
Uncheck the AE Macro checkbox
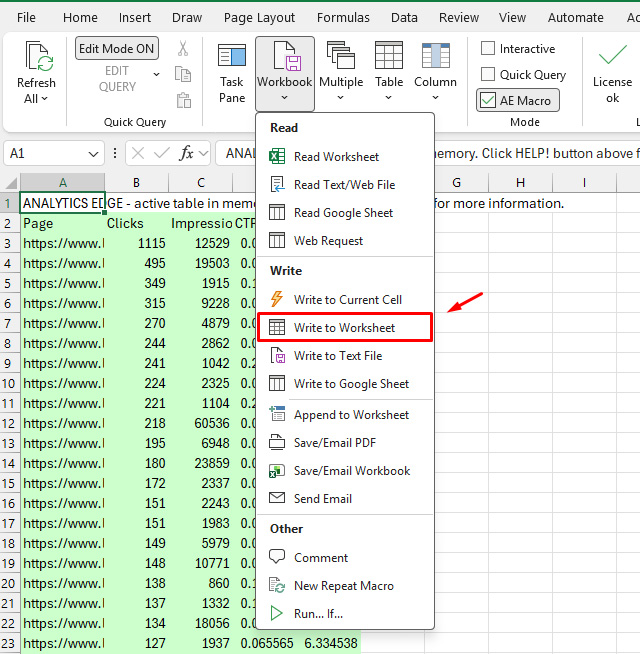pyautogui.click(x=488, y=101)
